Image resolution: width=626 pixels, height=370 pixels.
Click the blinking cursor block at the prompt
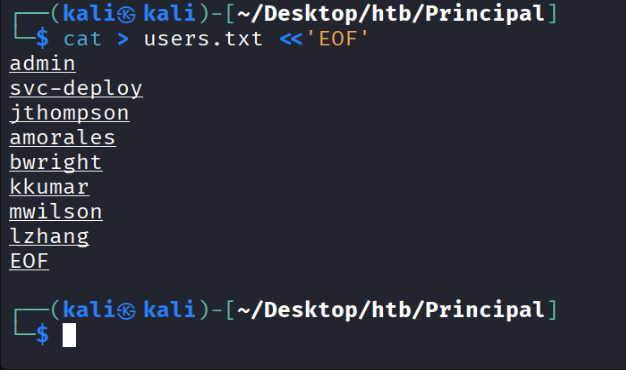point(69,335)
